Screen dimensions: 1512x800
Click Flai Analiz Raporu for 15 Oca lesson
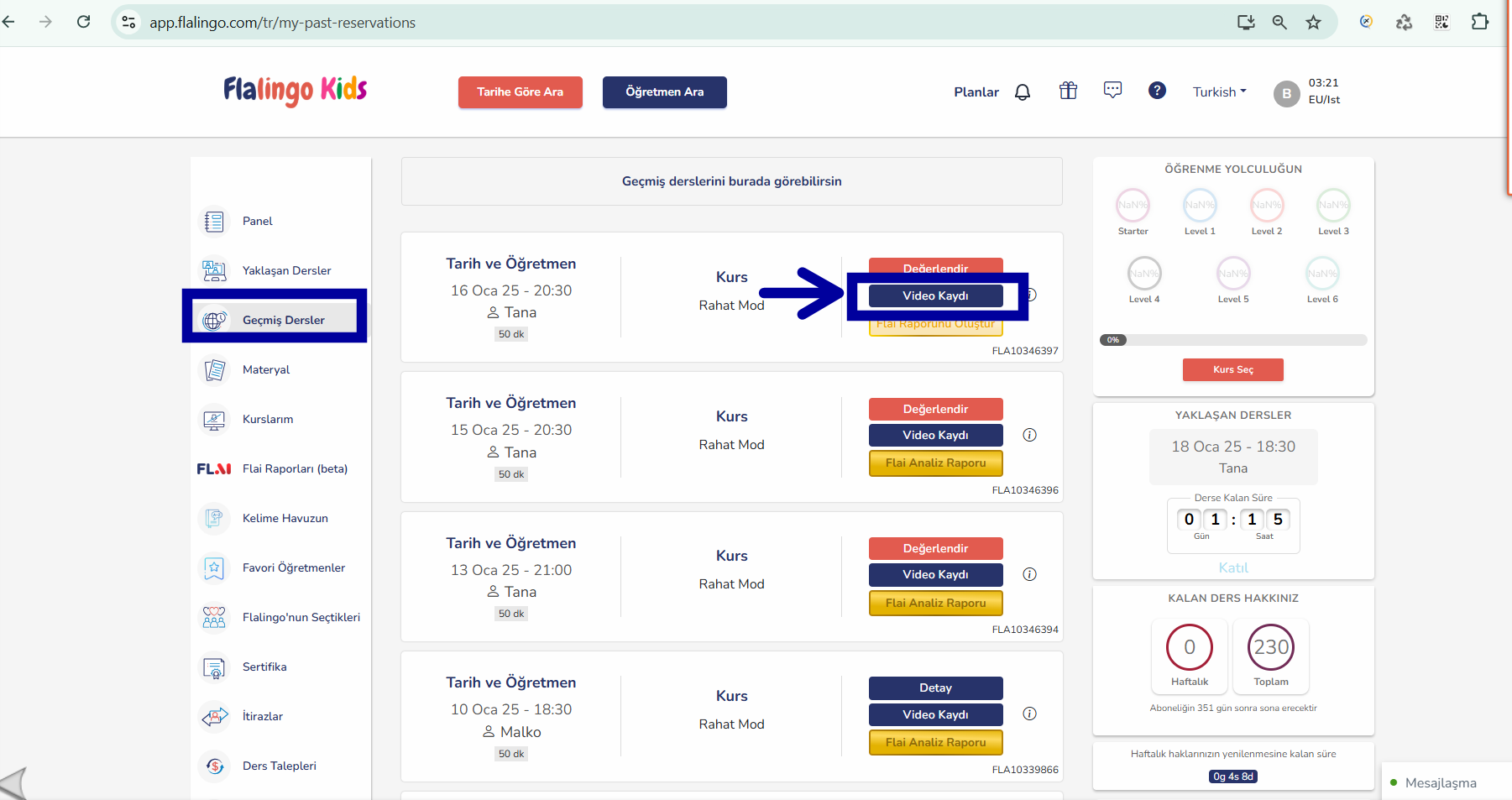pyautogui.click(x=935, y=463)
